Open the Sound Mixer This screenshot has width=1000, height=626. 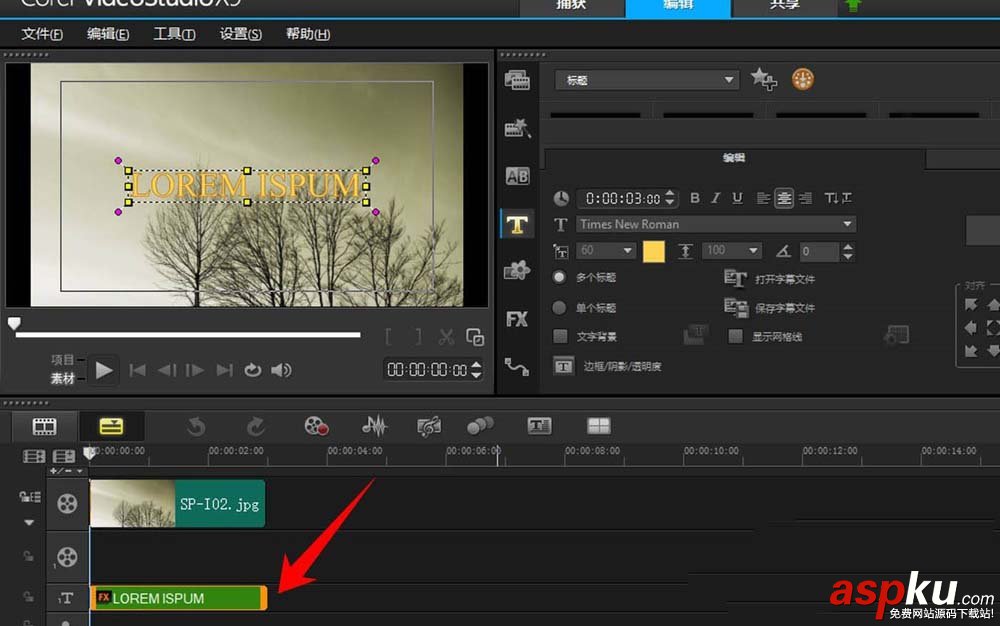(x=374, y=426)
